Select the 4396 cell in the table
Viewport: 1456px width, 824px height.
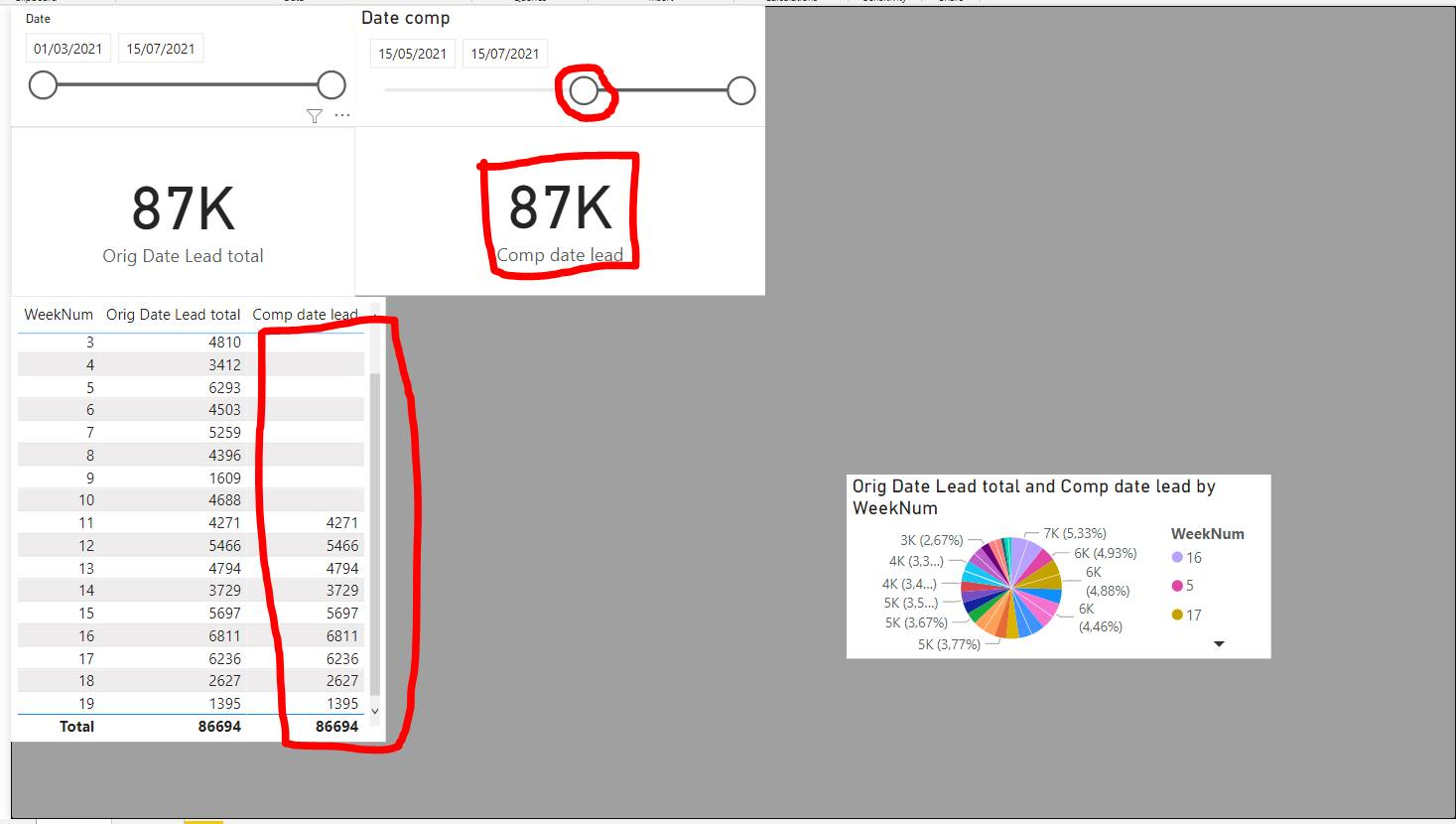click(224, 456)
